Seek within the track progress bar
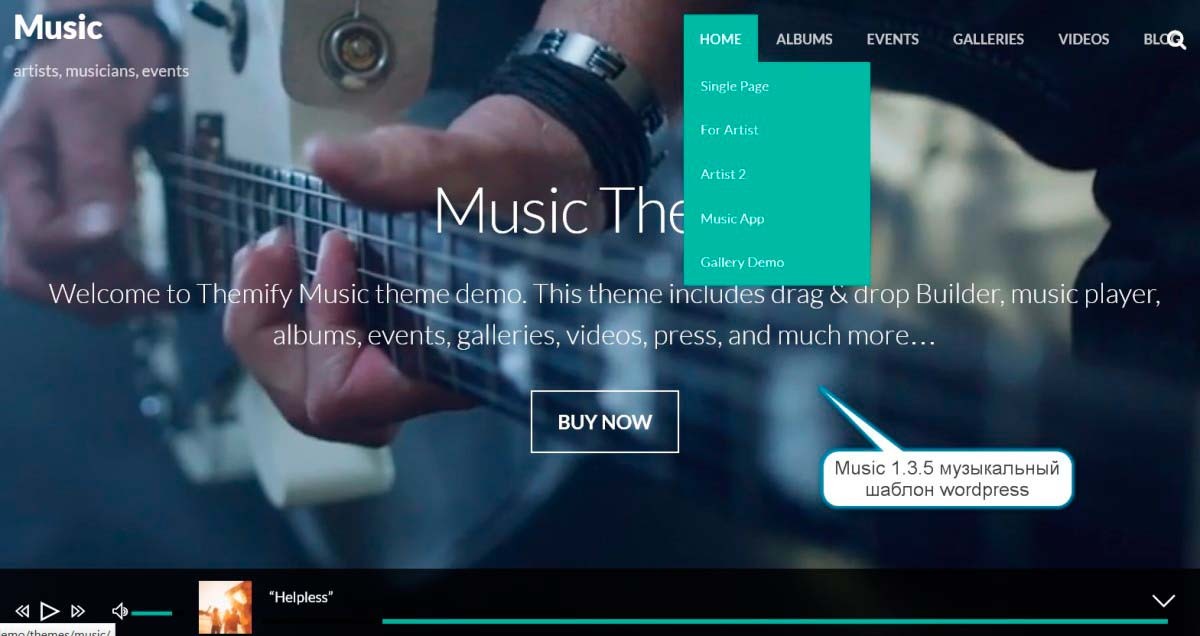 point(775,621)
